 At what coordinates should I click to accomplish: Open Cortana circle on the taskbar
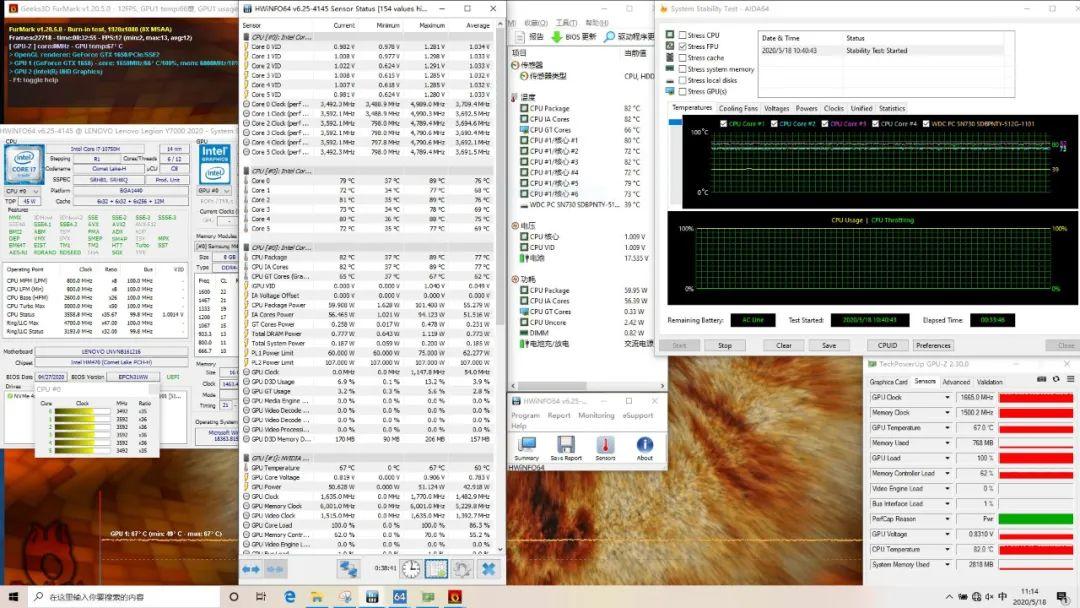[x=233, y=596]
